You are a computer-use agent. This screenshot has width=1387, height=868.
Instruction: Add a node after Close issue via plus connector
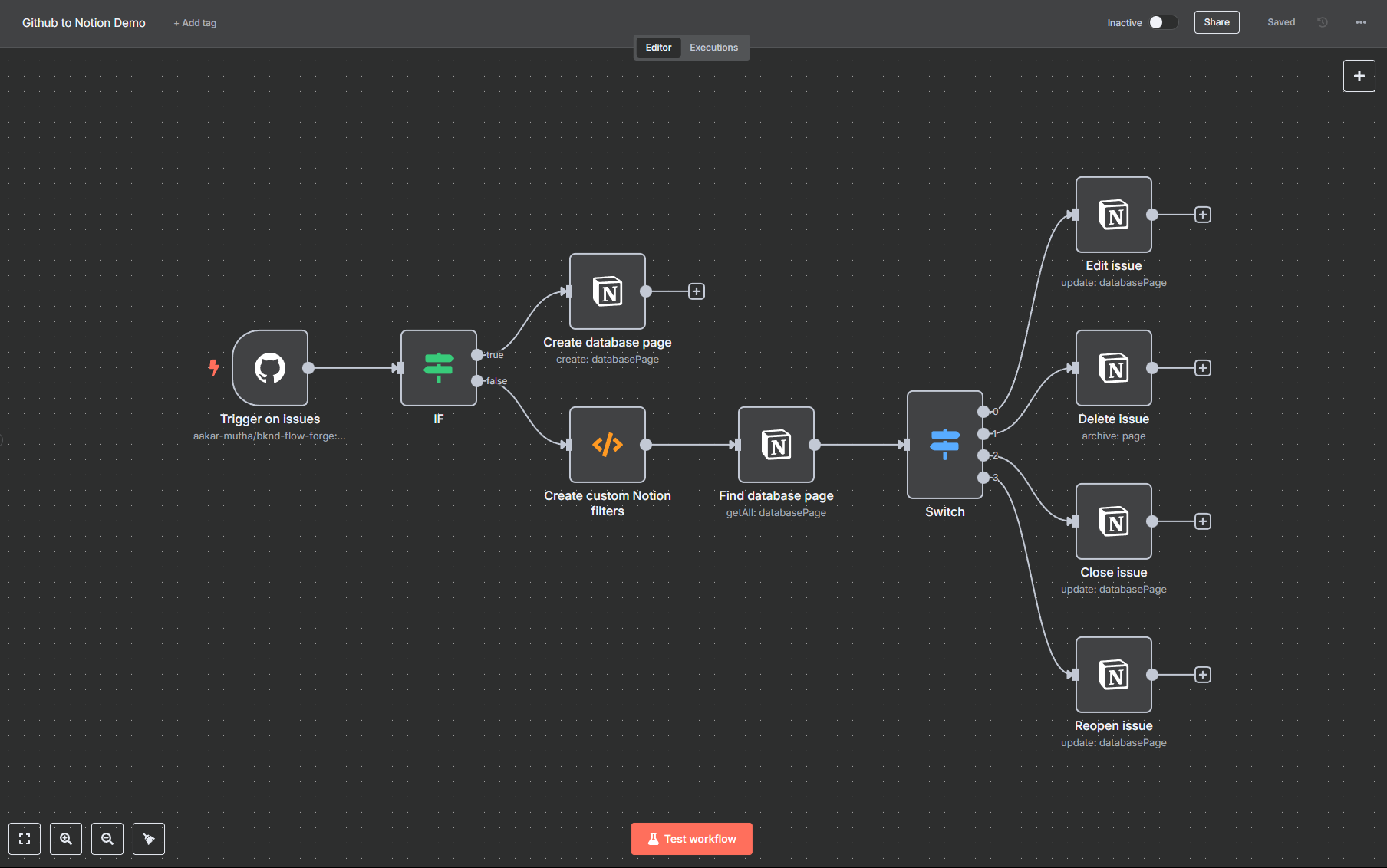pos(1202,521)
